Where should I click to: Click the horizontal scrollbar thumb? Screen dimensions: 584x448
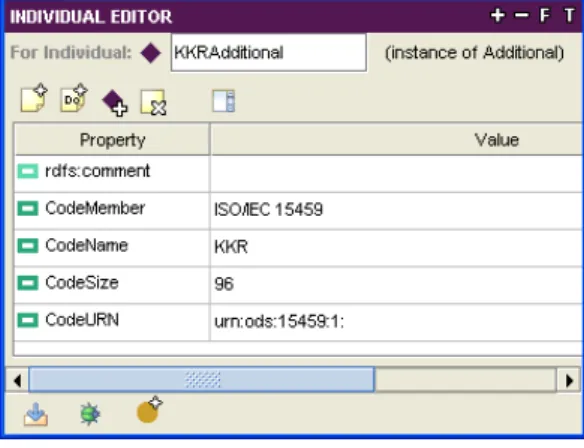pyautogui.click(x=201, y=380)
